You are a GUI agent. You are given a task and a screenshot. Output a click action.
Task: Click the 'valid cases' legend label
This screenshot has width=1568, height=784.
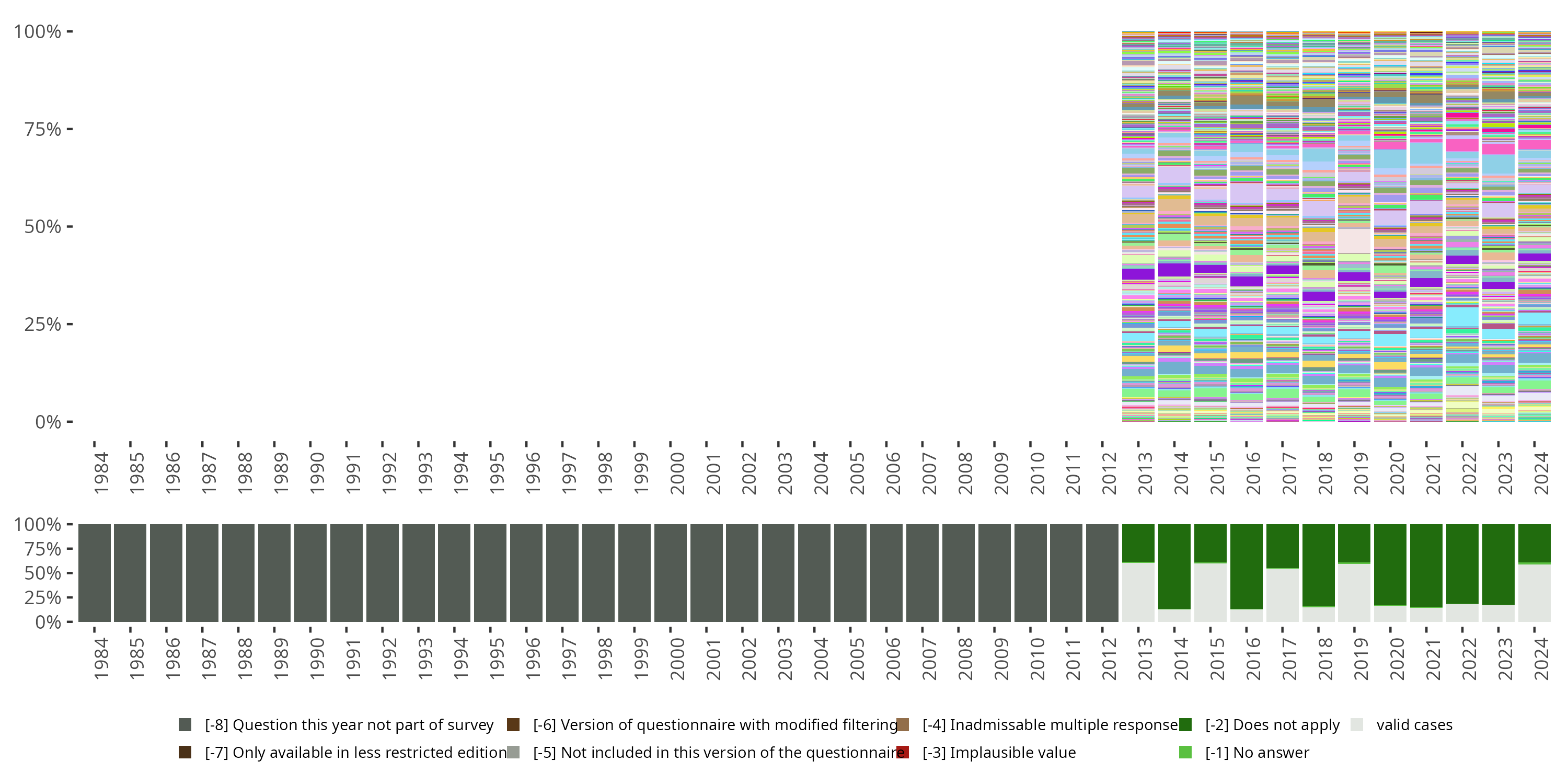pos(1414,724)
